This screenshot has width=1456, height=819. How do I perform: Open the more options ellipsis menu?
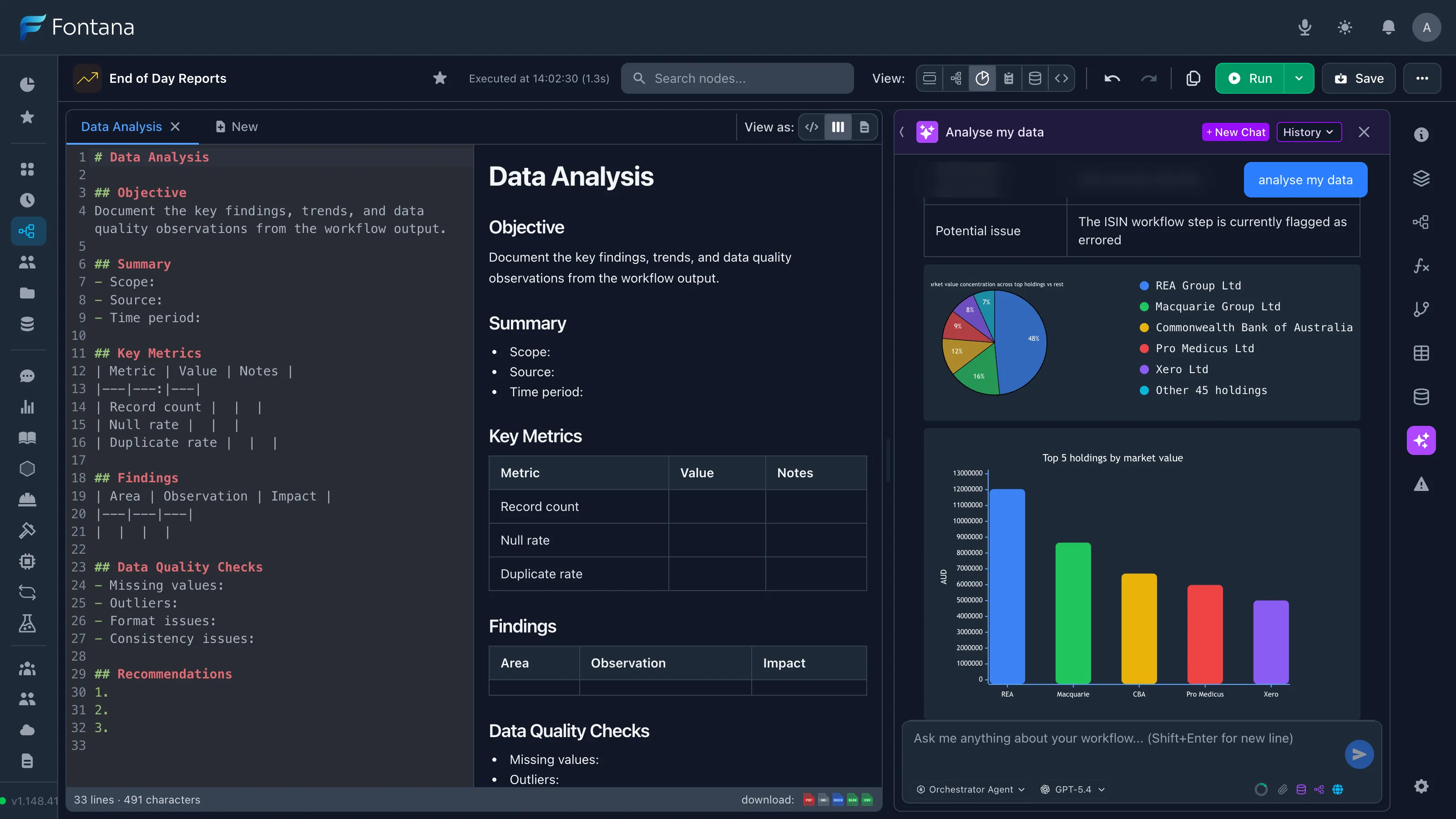[x=1422, y=78]
